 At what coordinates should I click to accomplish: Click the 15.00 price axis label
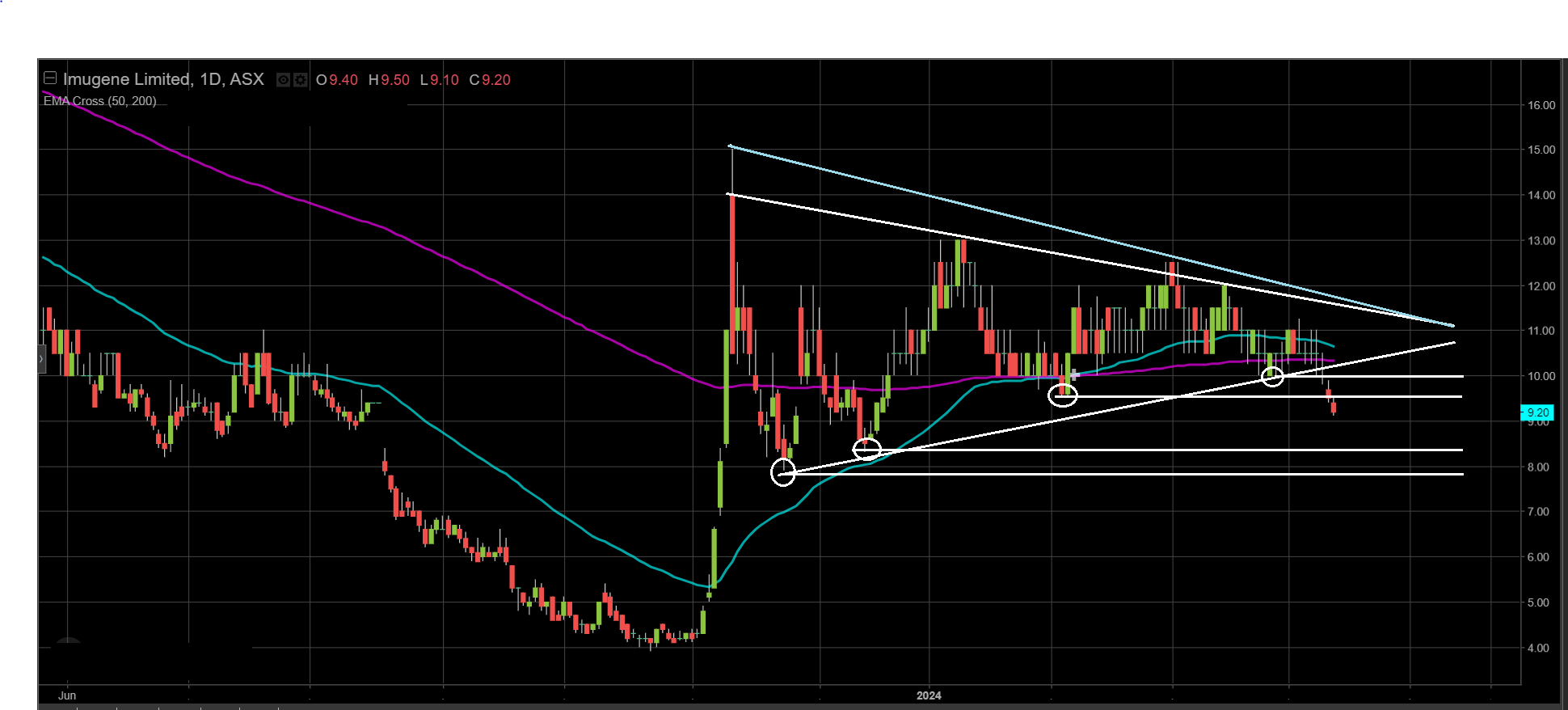pos(1541,150)
